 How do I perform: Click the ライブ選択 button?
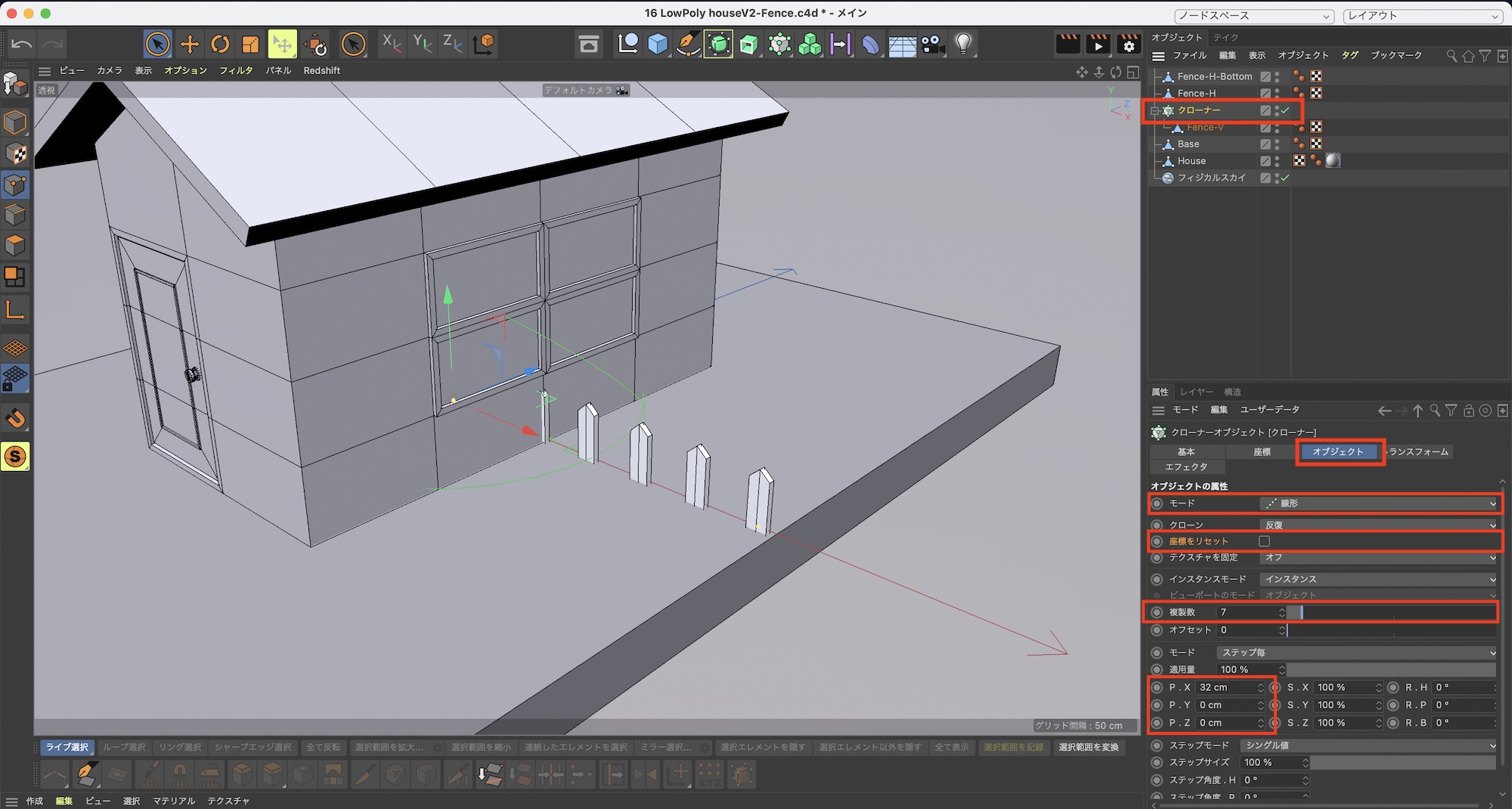[67, 747]
